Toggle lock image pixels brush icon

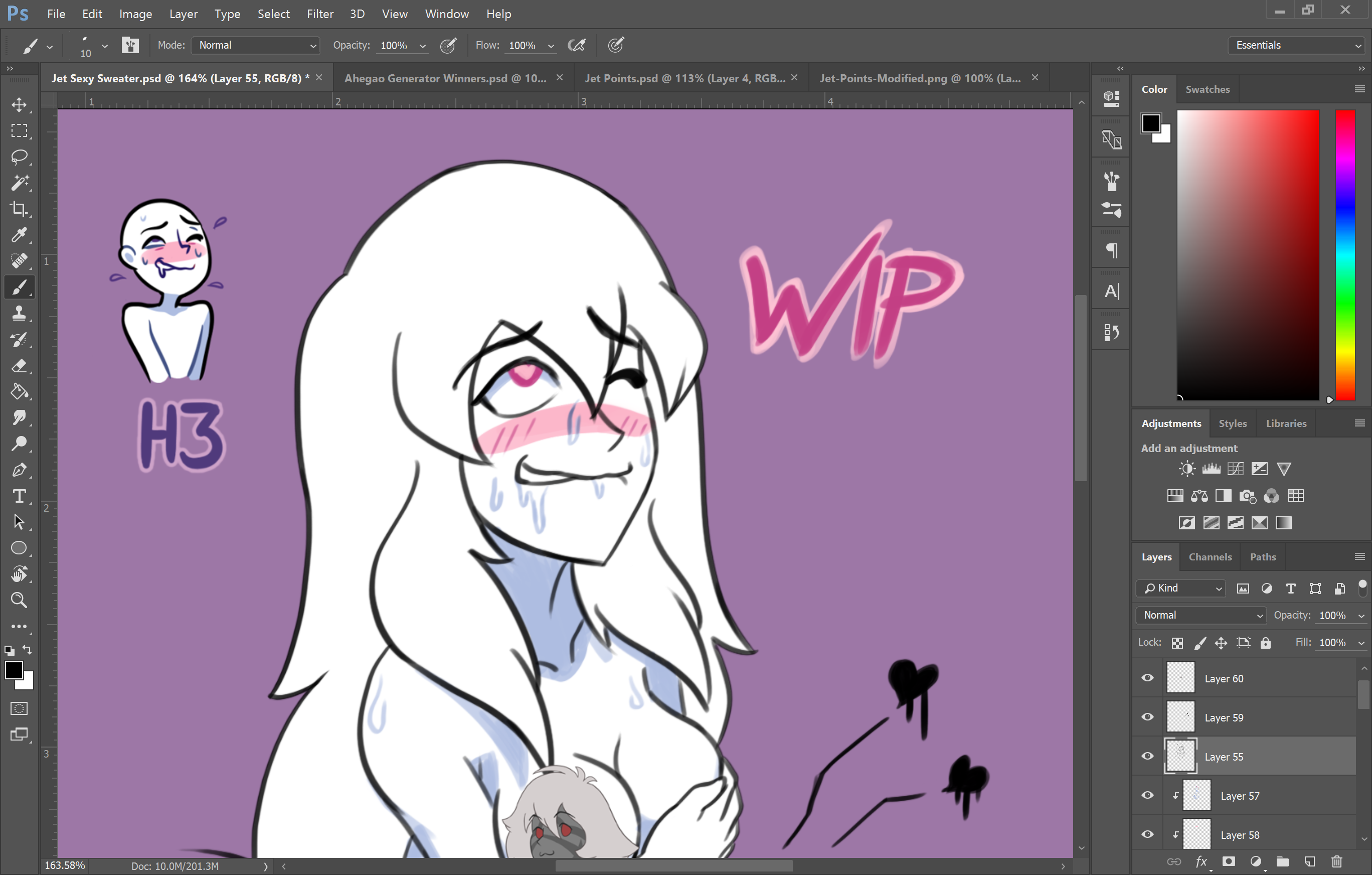click(x=1199, y=643)
